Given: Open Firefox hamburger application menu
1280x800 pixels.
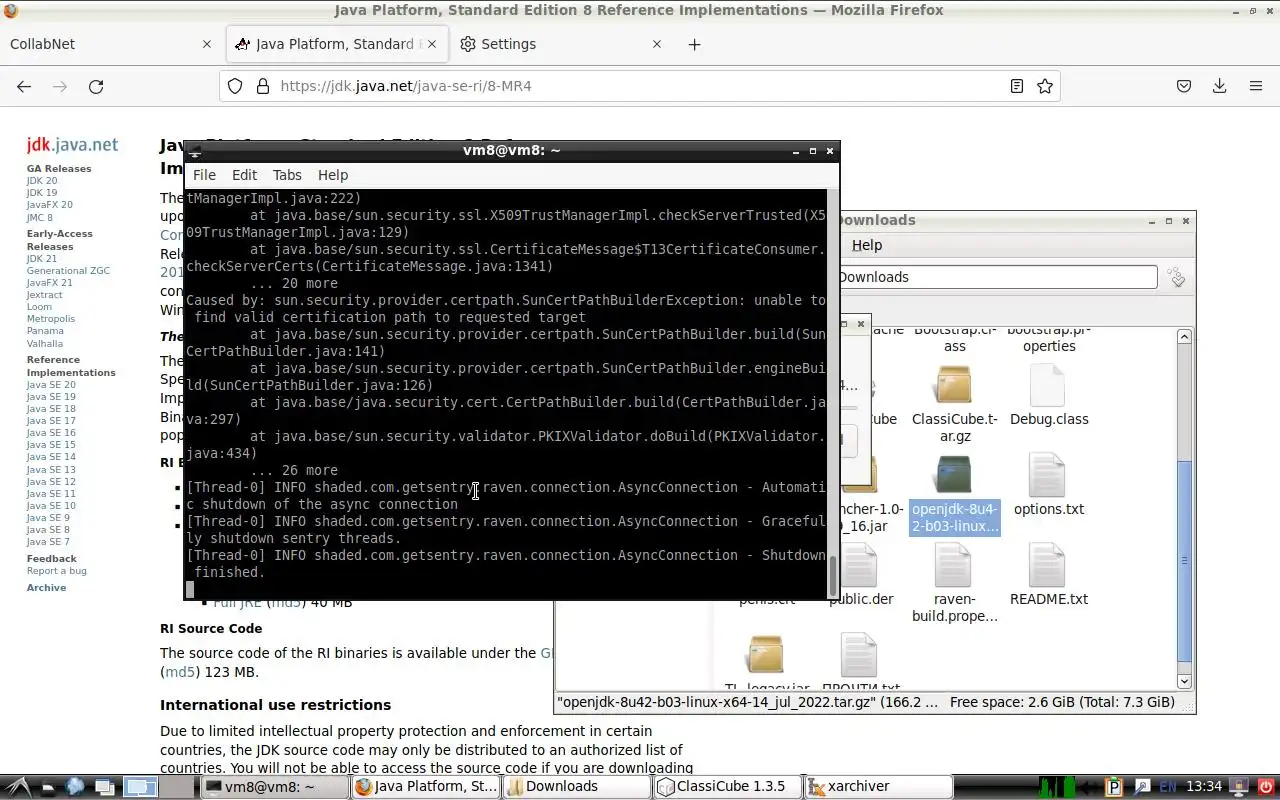Looking at the screenshot, I should point(1256,86).
